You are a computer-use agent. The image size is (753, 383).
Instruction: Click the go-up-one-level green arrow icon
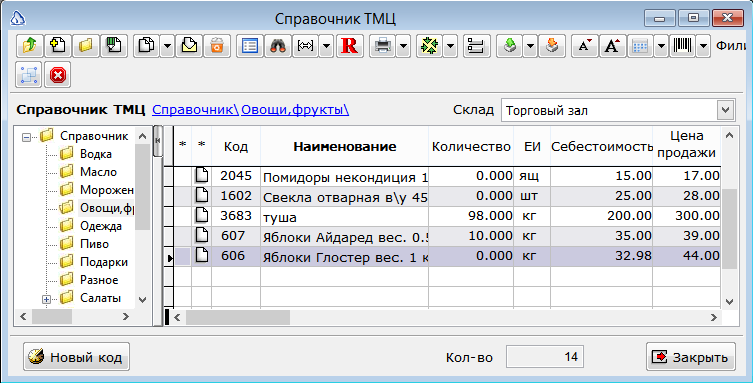coord(29,46)
